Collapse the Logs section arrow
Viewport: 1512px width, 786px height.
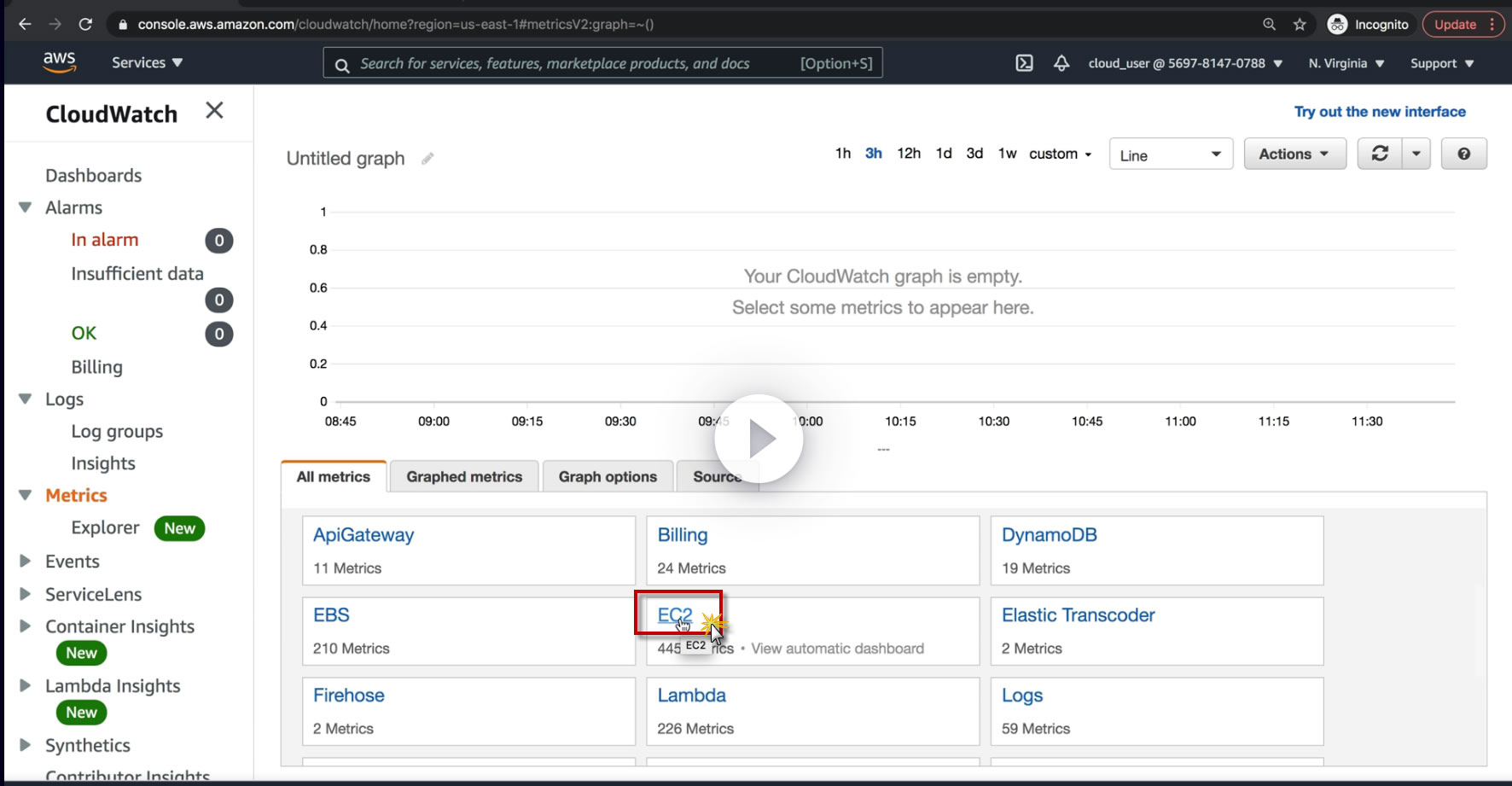(26, 399)
